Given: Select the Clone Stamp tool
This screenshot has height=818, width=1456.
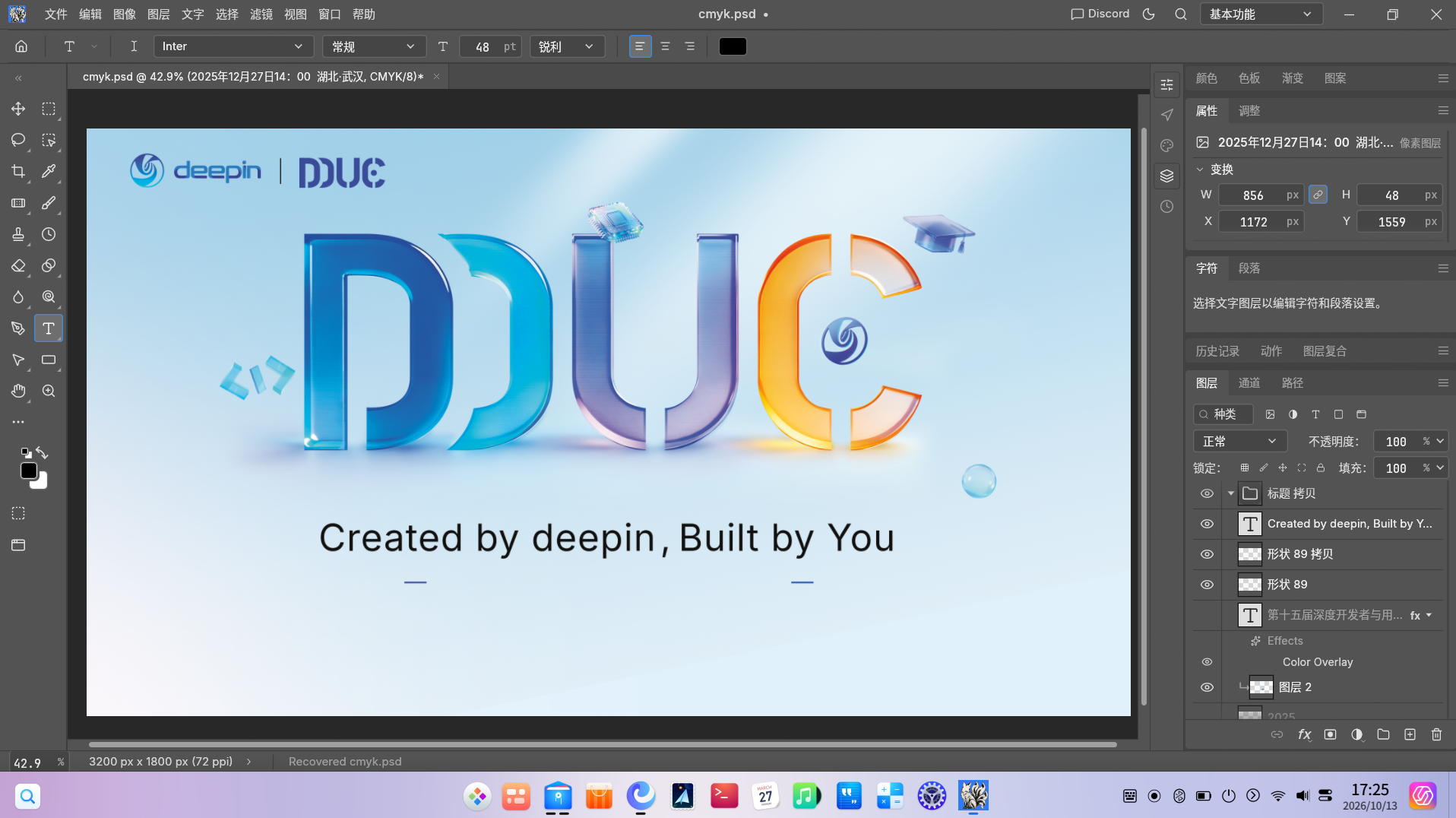Looking at the screenshot, I should (x=18, y=234).
